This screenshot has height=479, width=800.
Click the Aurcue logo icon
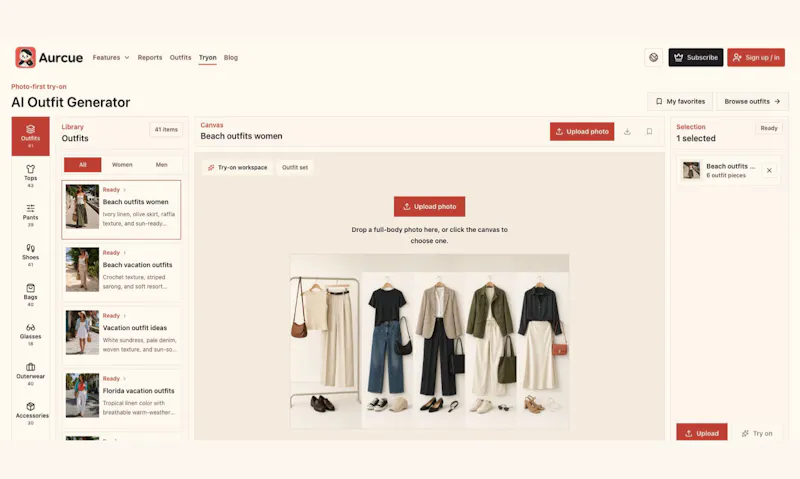[26, 58]
